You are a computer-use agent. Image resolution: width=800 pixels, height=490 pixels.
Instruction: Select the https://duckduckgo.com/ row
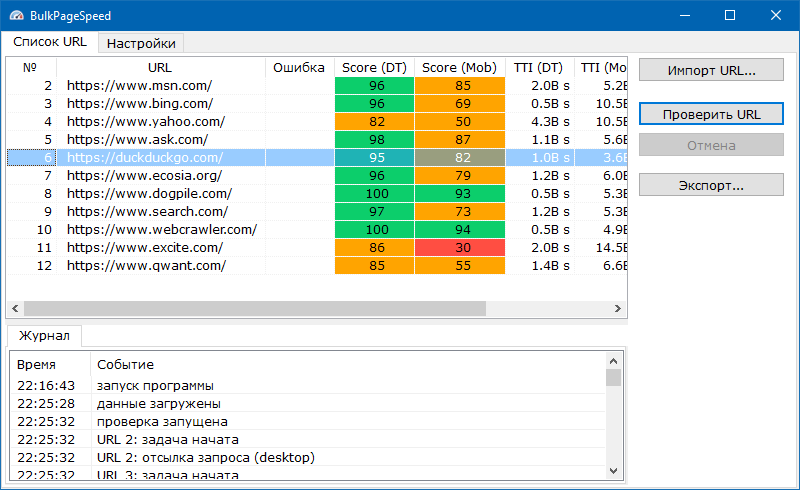coord(317,158)
